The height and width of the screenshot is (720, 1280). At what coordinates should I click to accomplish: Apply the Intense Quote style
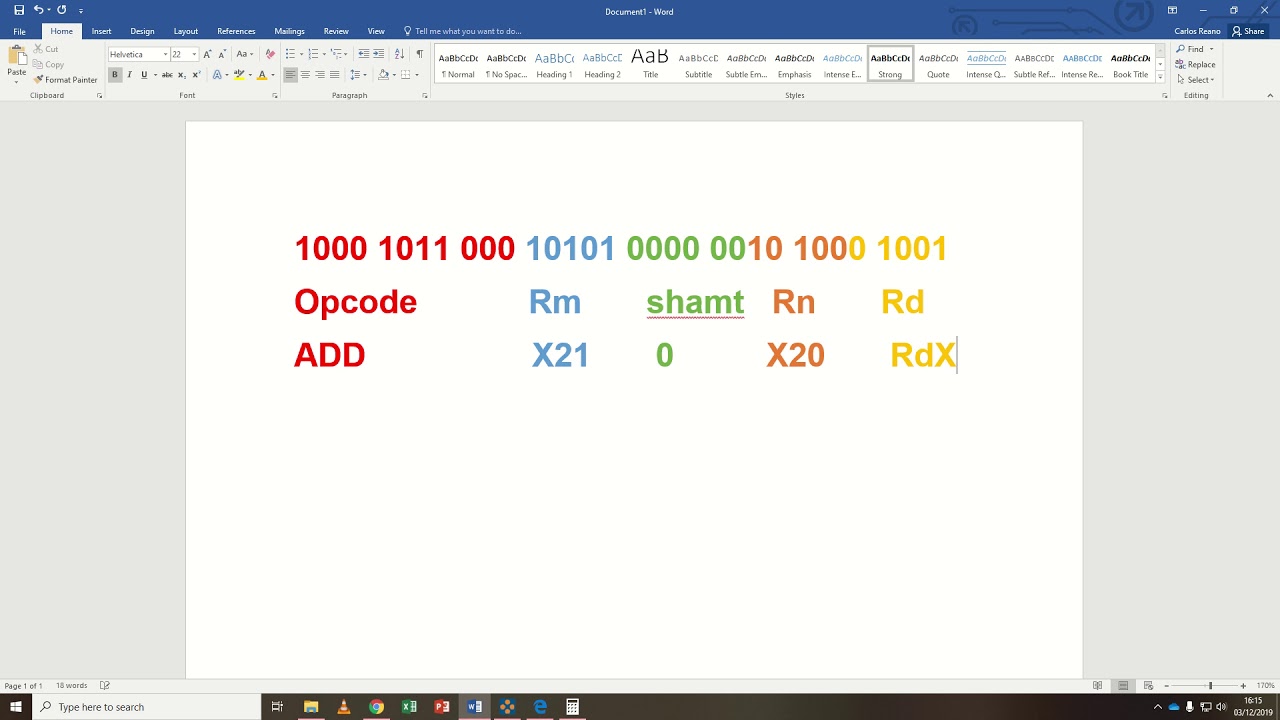986,63
